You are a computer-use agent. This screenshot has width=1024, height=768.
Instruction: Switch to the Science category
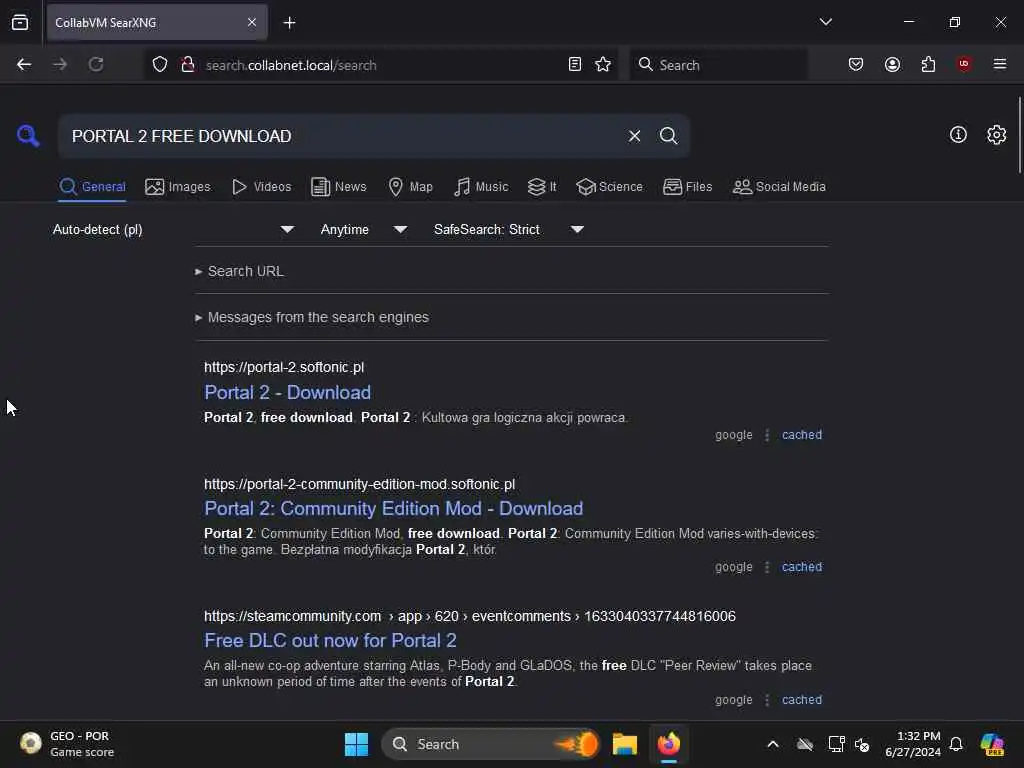coord(609,187)
